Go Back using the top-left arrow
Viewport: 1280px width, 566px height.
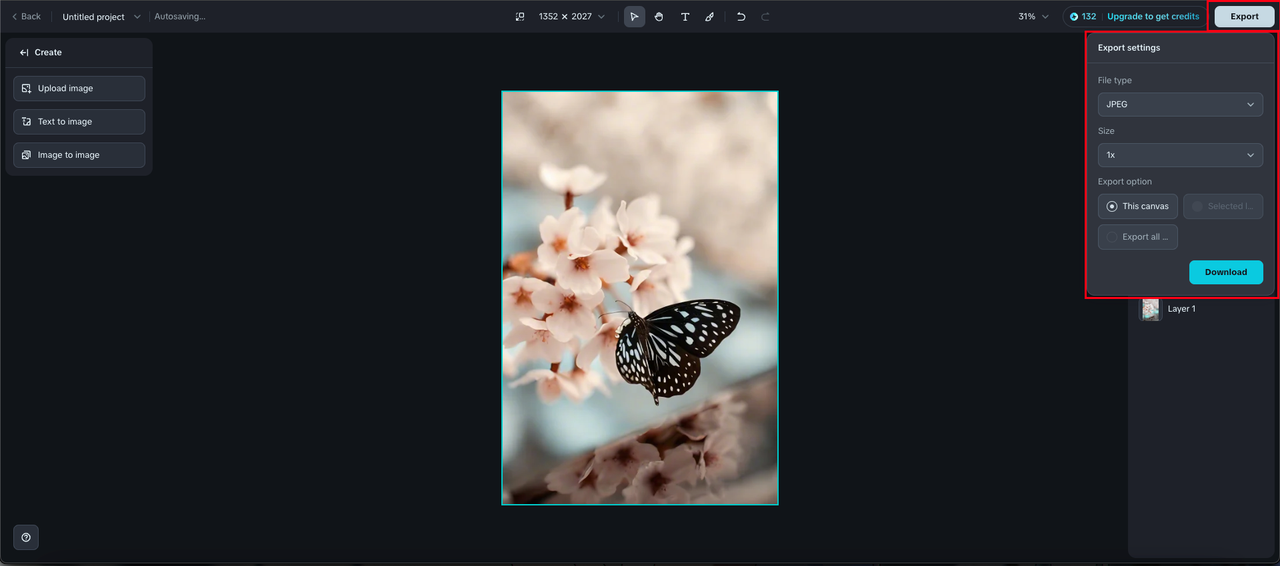[x=26, y=17]
